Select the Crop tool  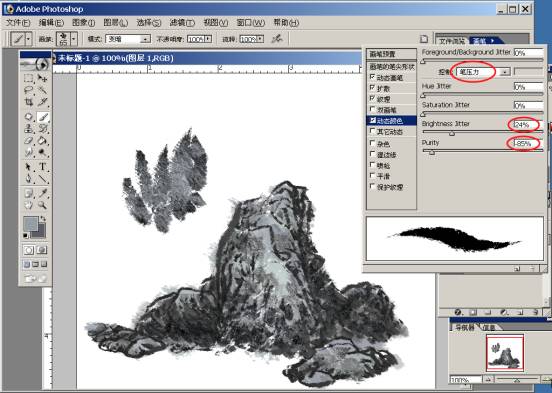[x=29, y=102]
